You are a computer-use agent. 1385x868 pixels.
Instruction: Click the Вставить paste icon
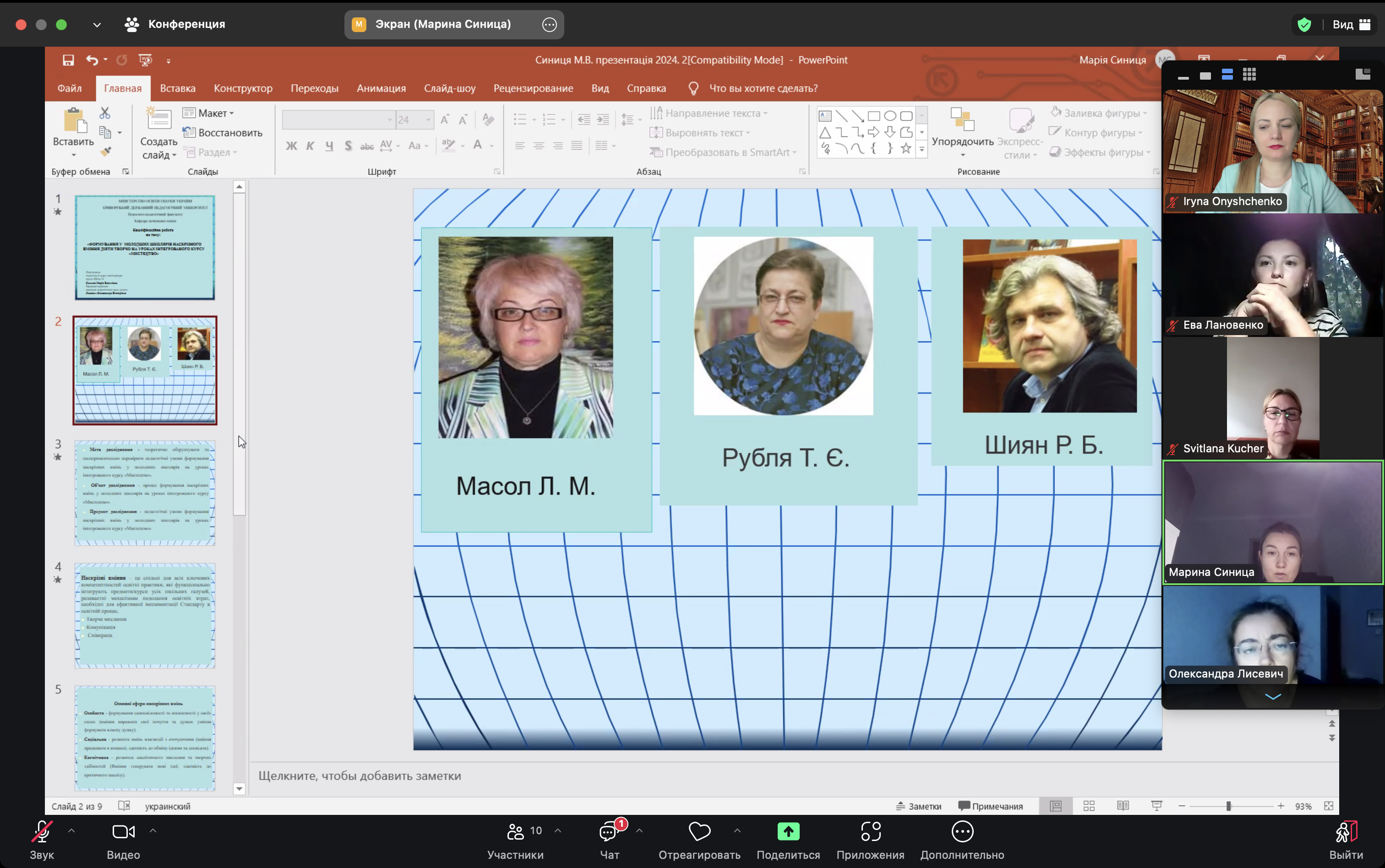[x=74, y=120]
